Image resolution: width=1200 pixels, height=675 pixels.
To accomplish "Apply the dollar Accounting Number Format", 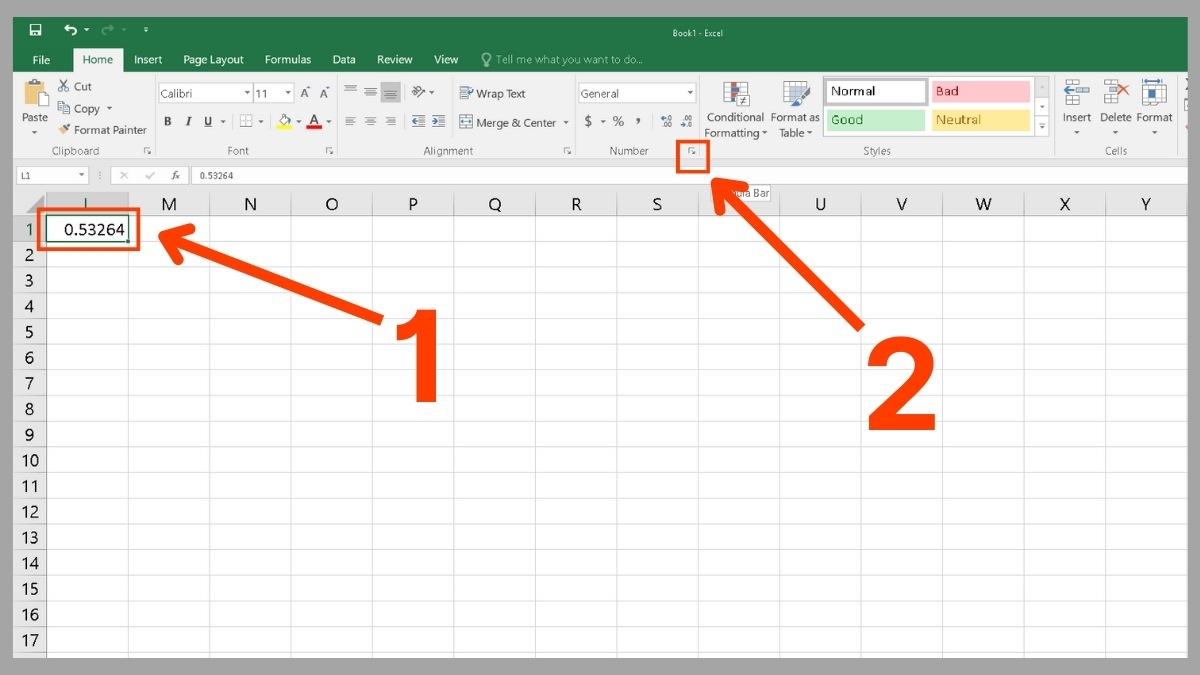I will [588, 121].
